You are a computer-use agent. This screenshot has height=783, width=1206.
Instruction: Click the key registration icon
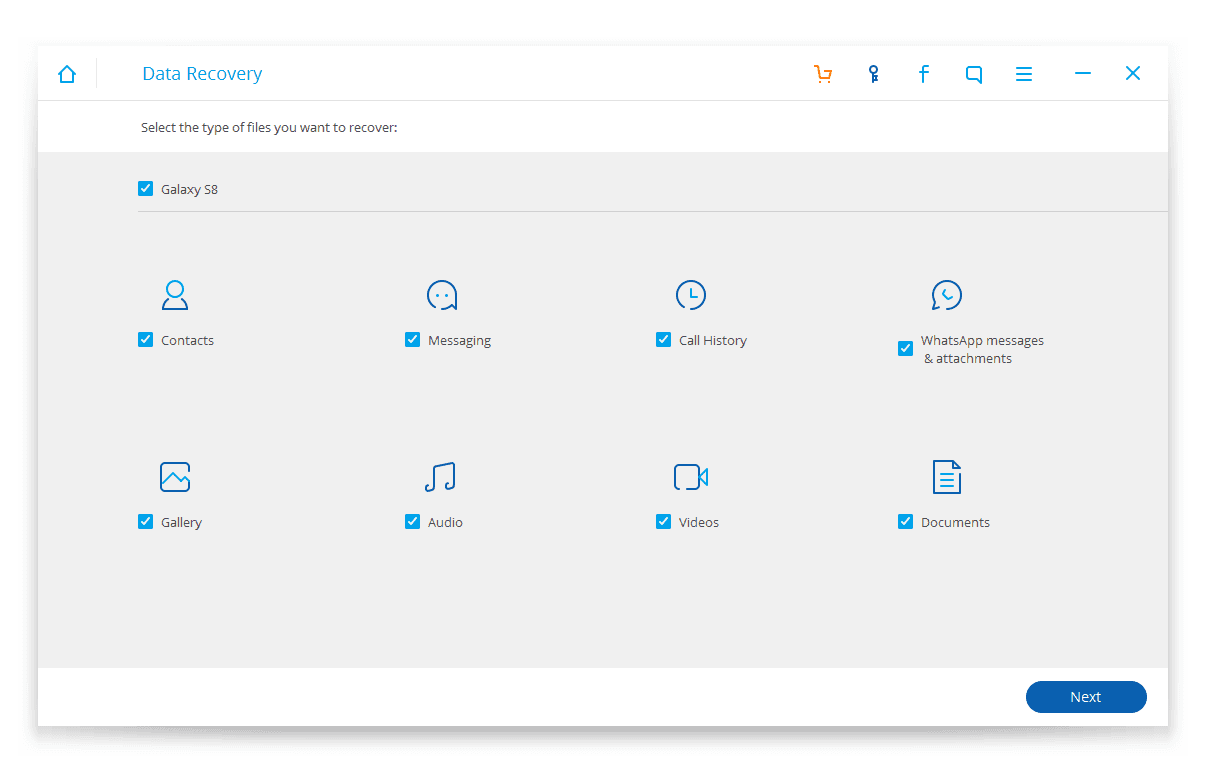tap(873, 74)
